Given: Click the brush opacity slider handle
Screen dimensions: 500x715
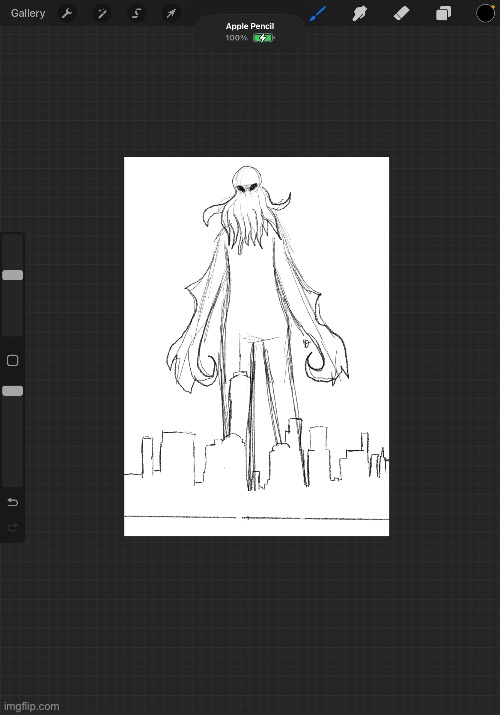Looking at the screenshot, I should click(13, 391).
